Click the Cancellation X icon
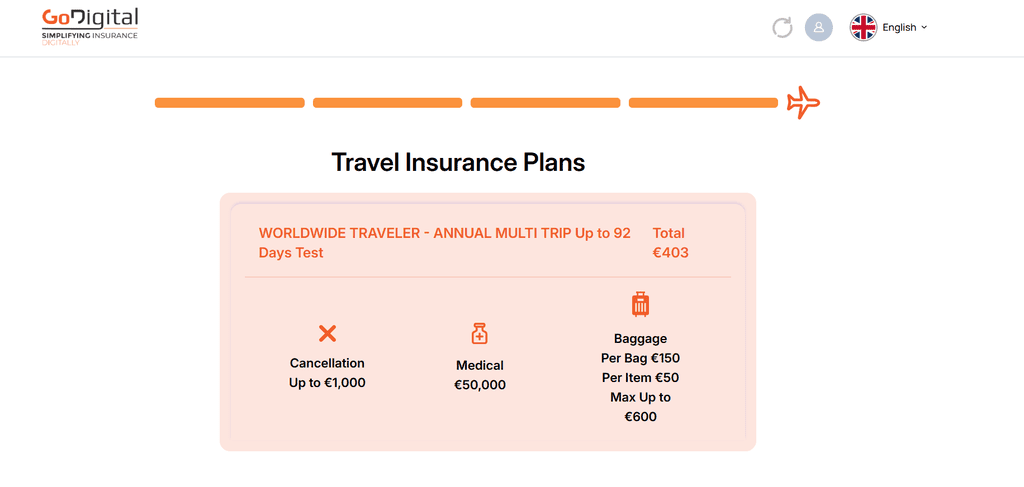The width and height of the screenshot is (1024, 487). pos(327,334)
